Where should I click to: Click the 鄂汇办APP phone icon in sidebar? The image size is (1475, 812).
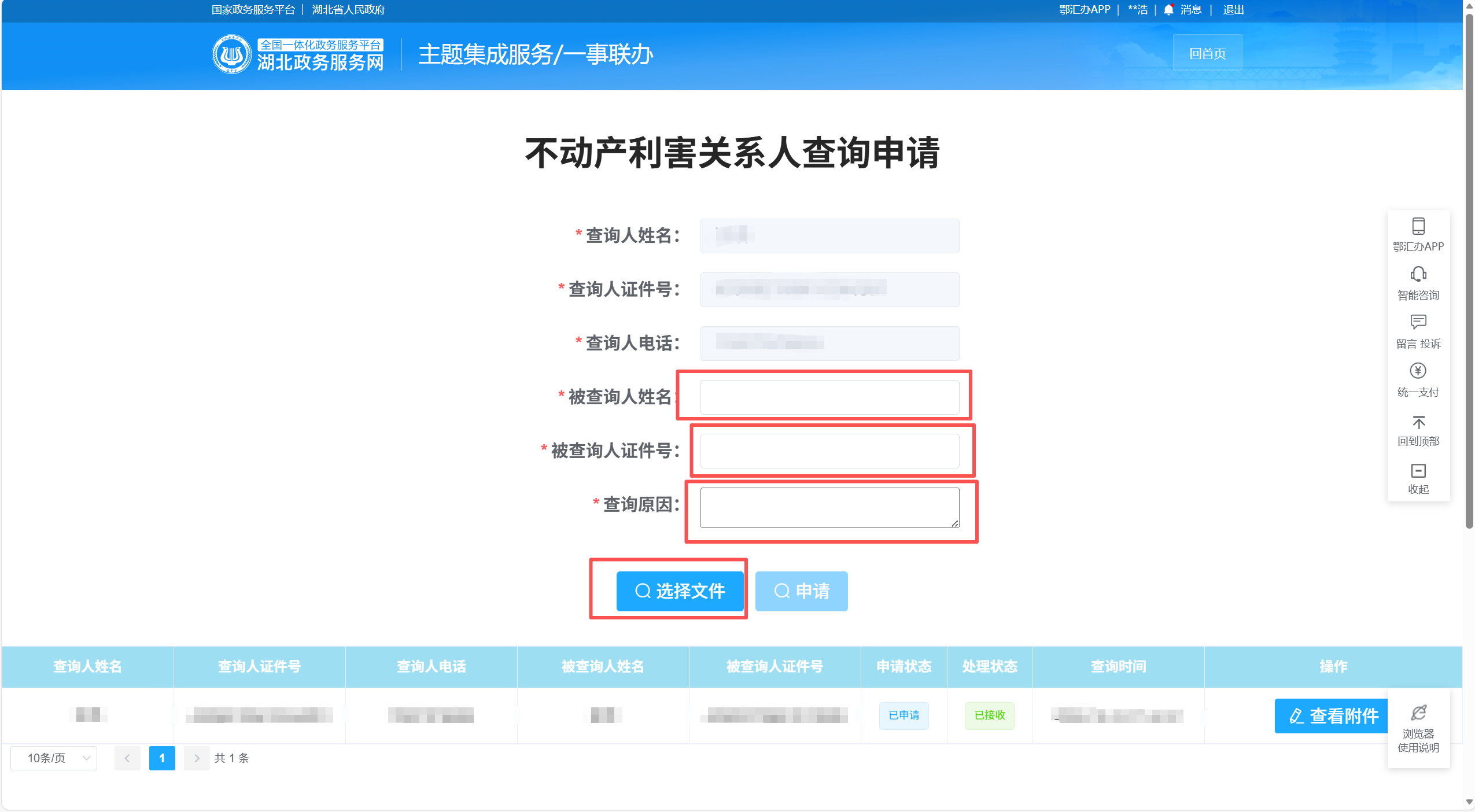1418,226
